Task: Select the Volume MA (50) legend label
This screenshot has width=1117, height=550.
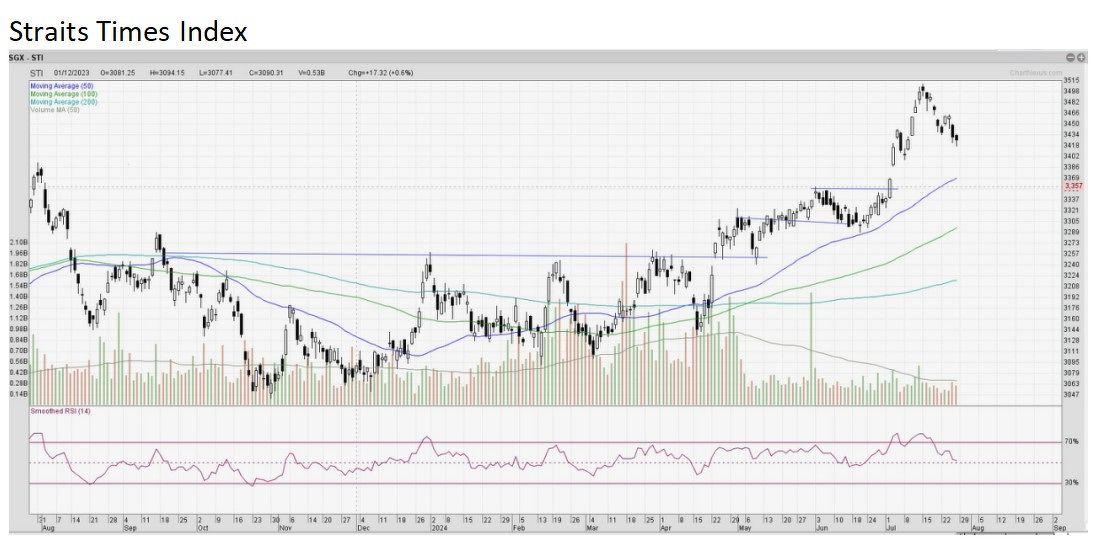Action: (x=55, y=110)
